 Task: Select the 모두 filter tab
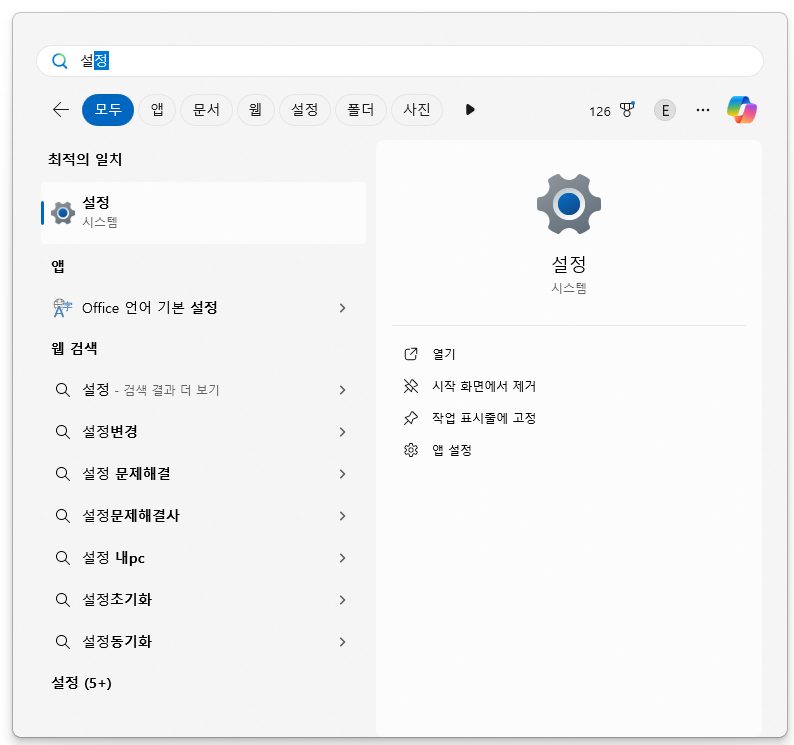point(108,109)
